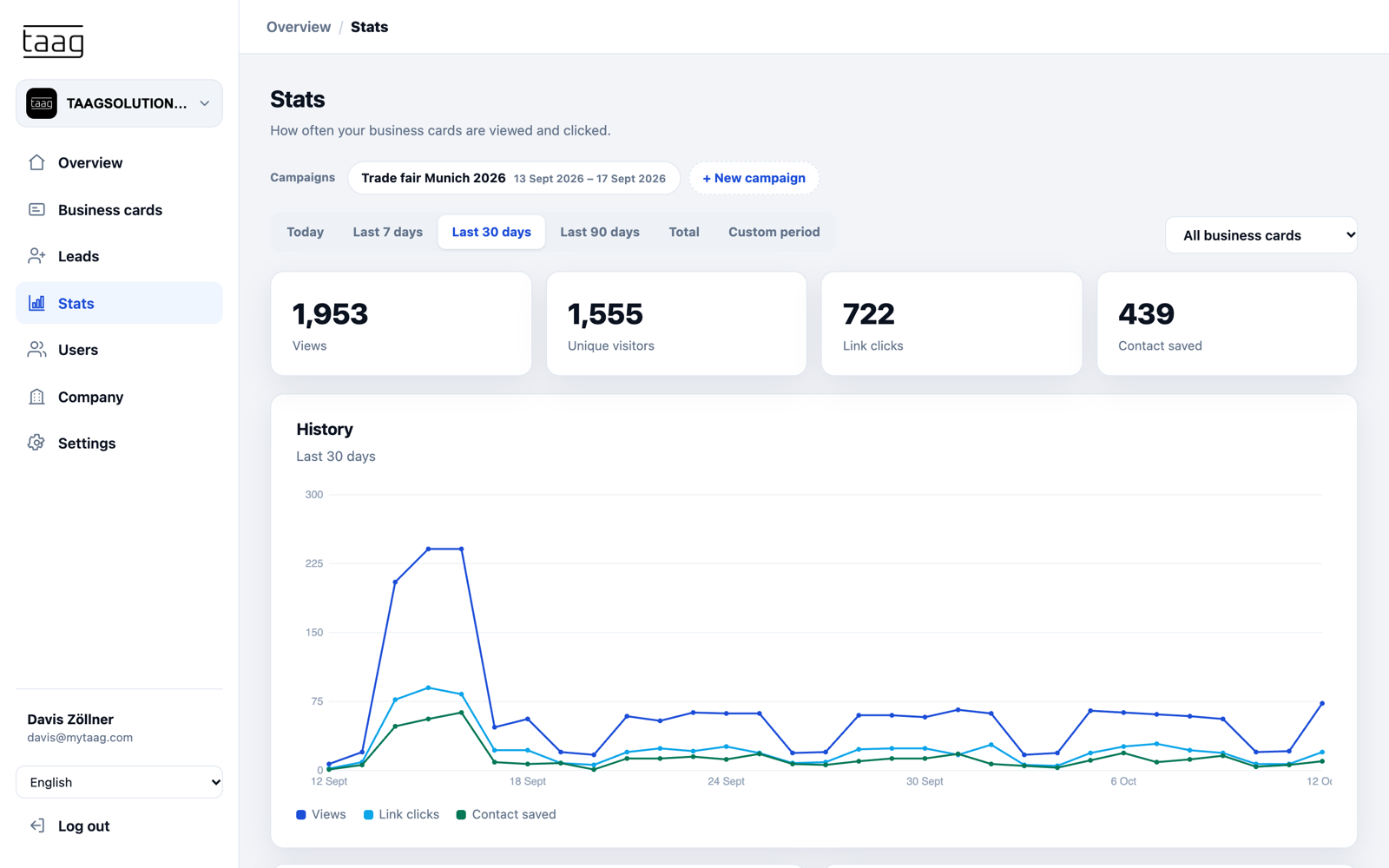Click the 1,555 Unique visitors card
The width and height of the screenshot is (1389, 868).
pos(676,324)
